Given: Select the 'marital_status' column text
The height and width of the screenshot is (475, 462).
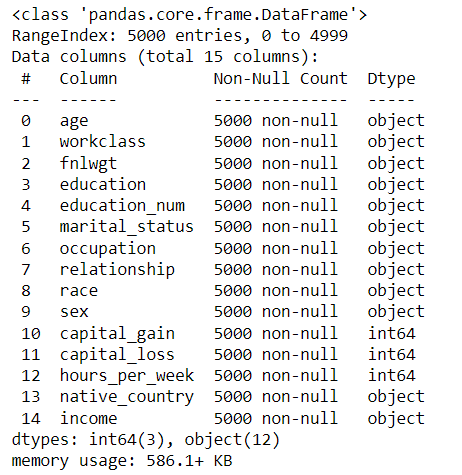Looking at the screenshot, I should tap(127, 227).
